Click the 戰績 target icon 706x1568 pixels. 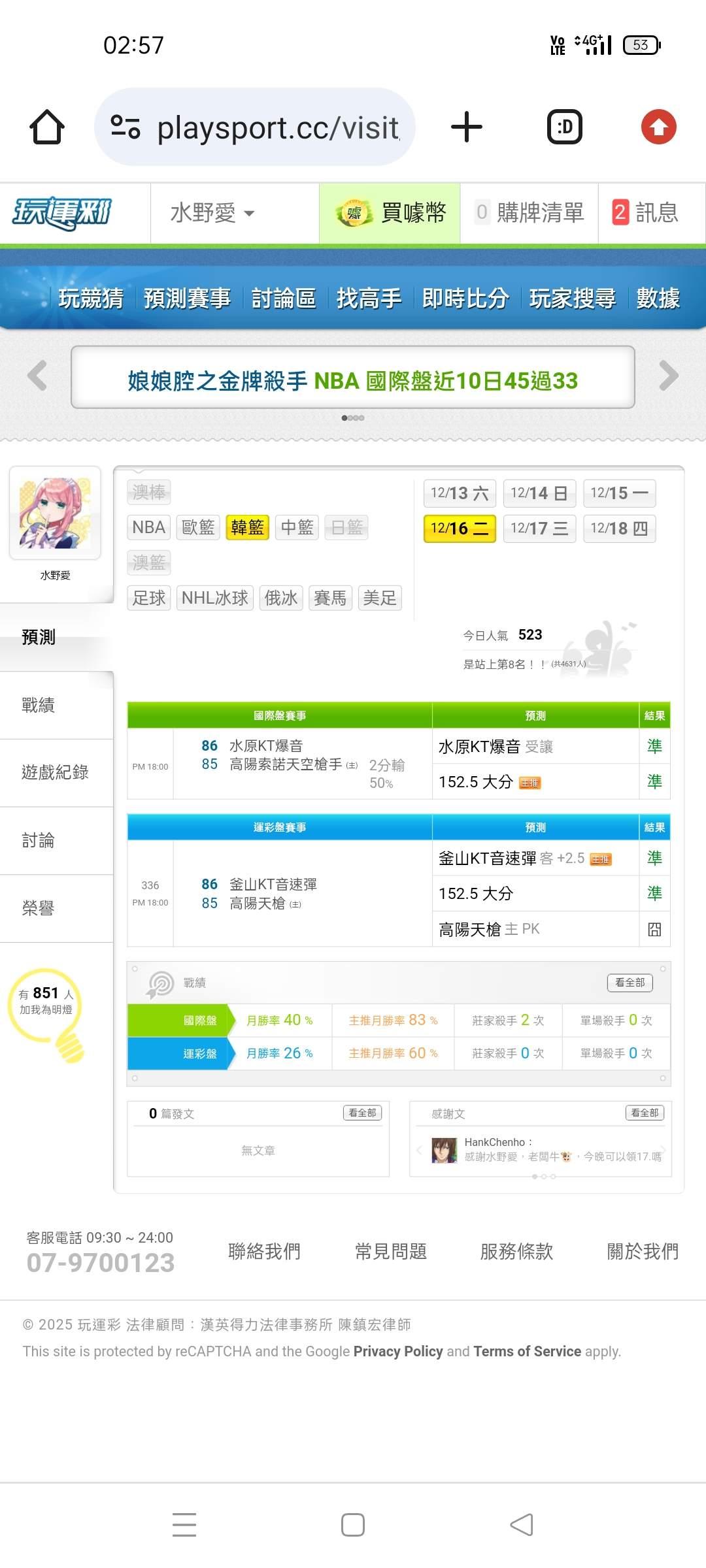point(160,984)
